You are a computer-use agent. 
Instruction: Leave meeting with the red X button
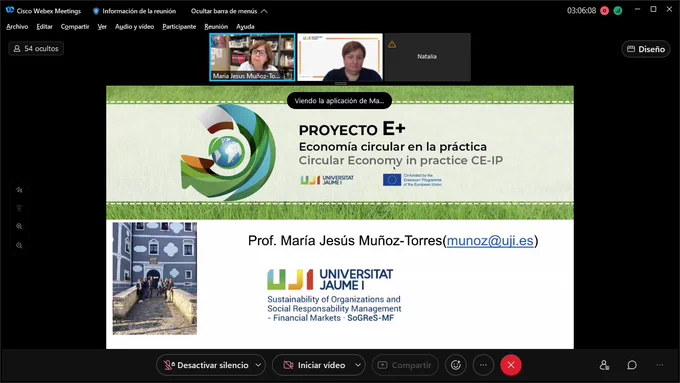click(x=511, y=365)
